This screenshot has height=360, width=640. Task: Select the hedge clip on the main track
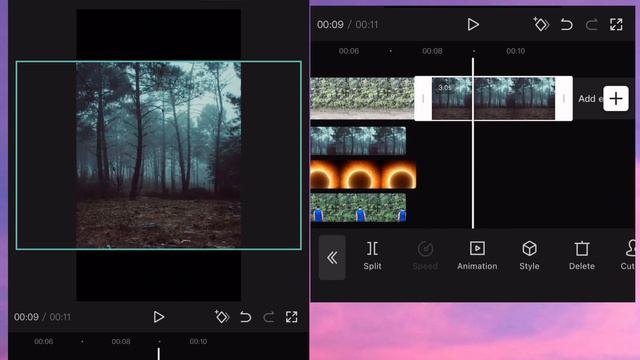[x=362, y=98]
